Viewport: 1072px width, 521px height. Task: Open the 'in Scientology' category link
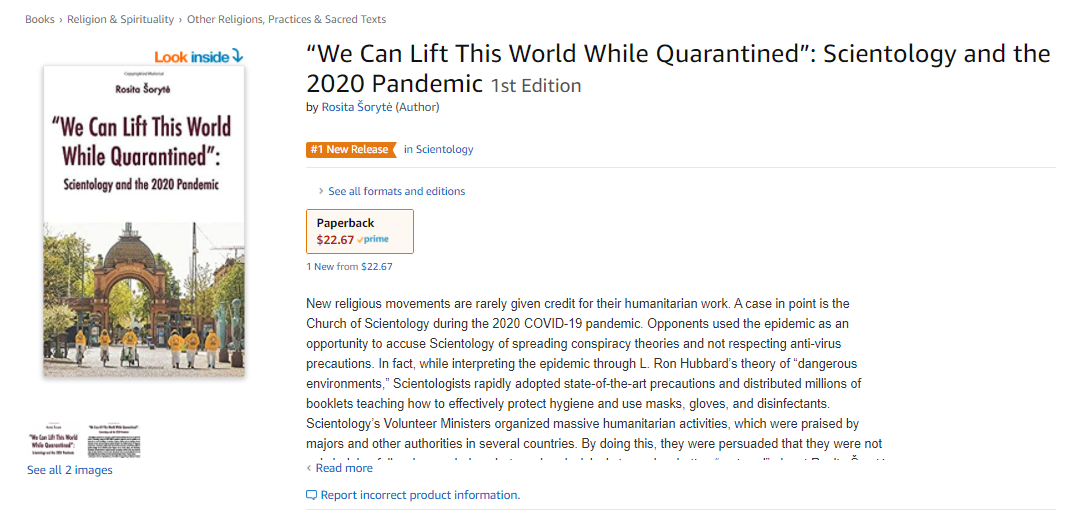pos(438,149)
